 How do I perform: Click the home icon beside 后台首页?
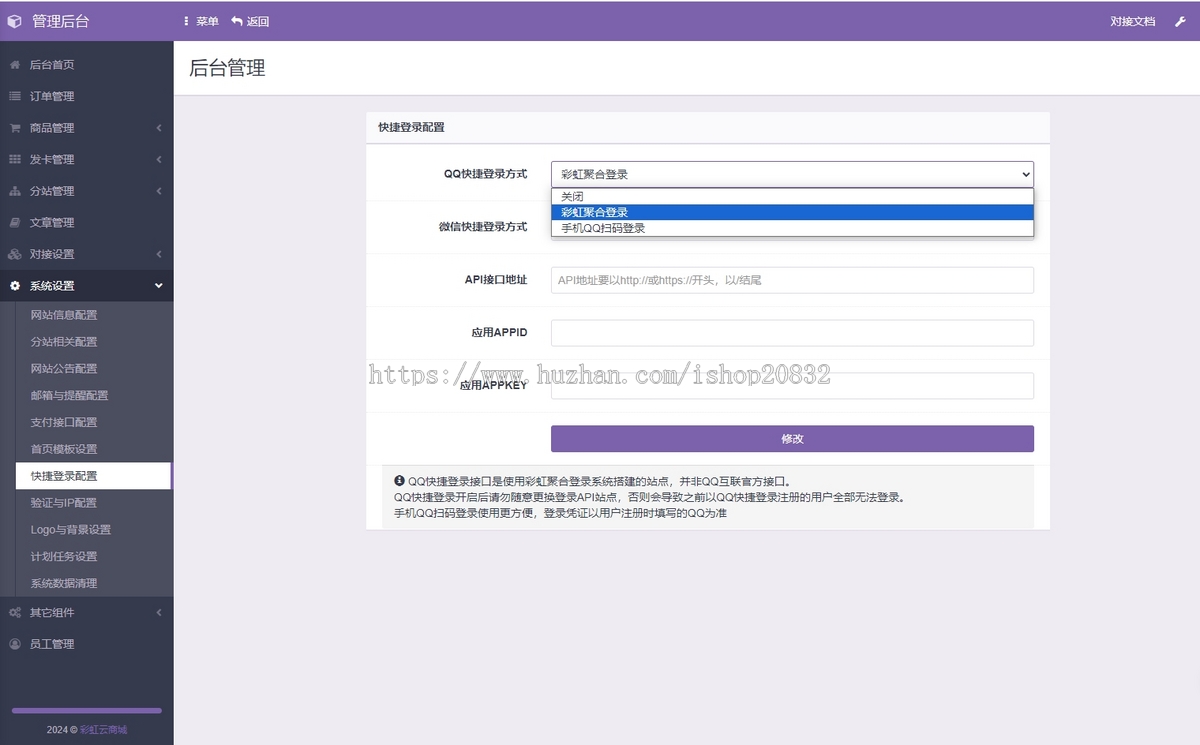(x=15, y=65)
